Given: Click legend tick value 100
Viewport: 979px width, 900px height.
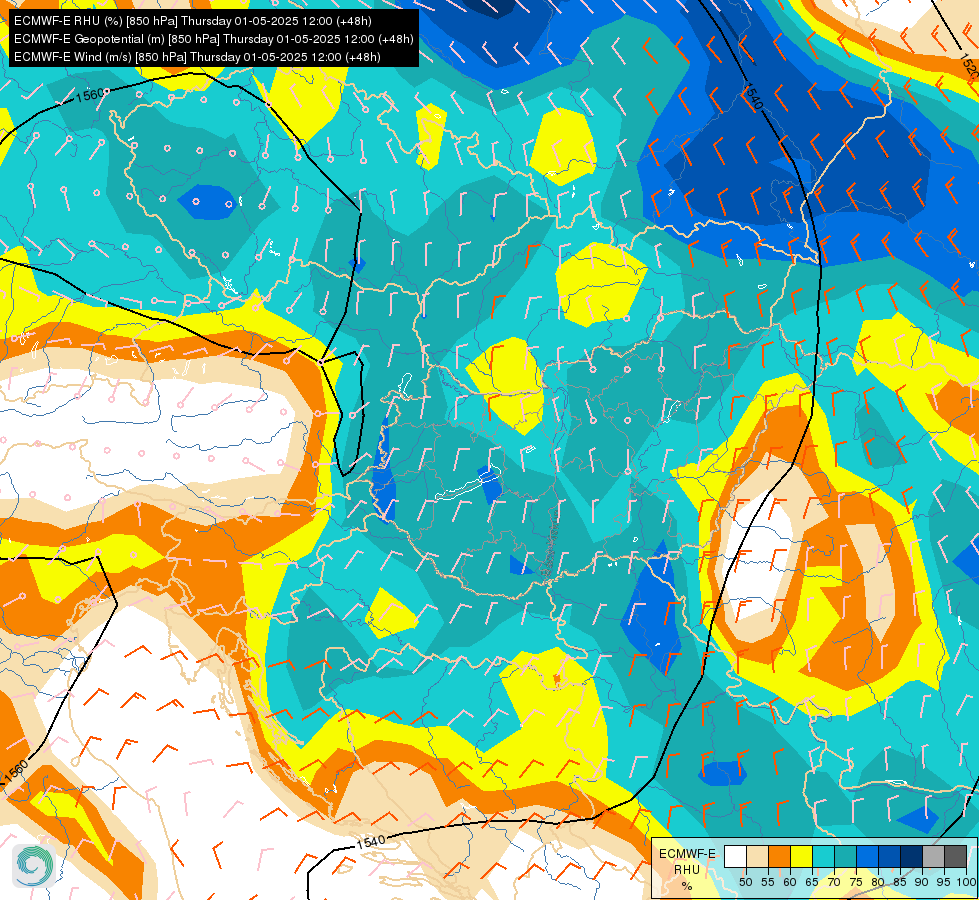Looking at the screenshot, I should pos(967,882).
